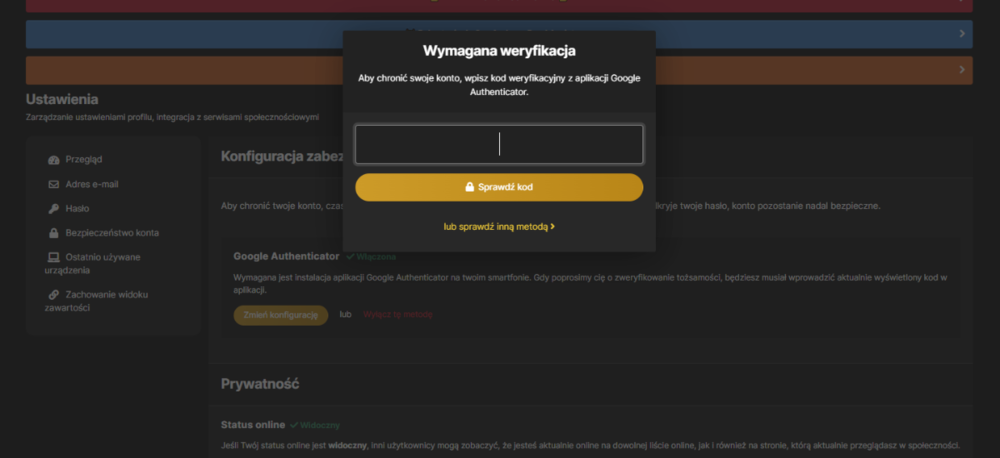The width and height of the screenshot is (1000, 458).
Task: Click the lock icon inside Sprawdź kod button
Action: click(469, 187)
